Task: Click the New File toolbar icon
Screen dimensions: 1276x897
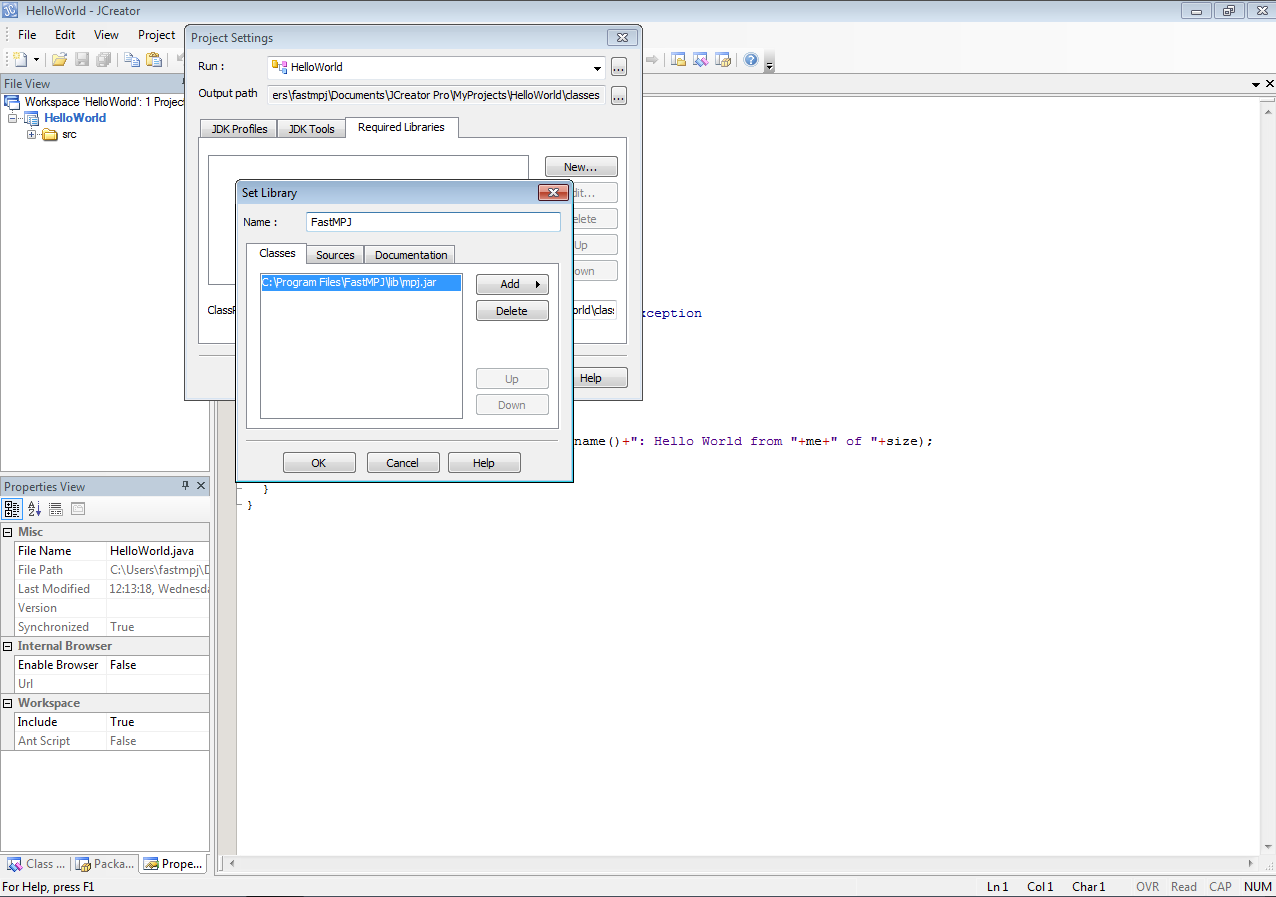Action: (x=20, y=60)
